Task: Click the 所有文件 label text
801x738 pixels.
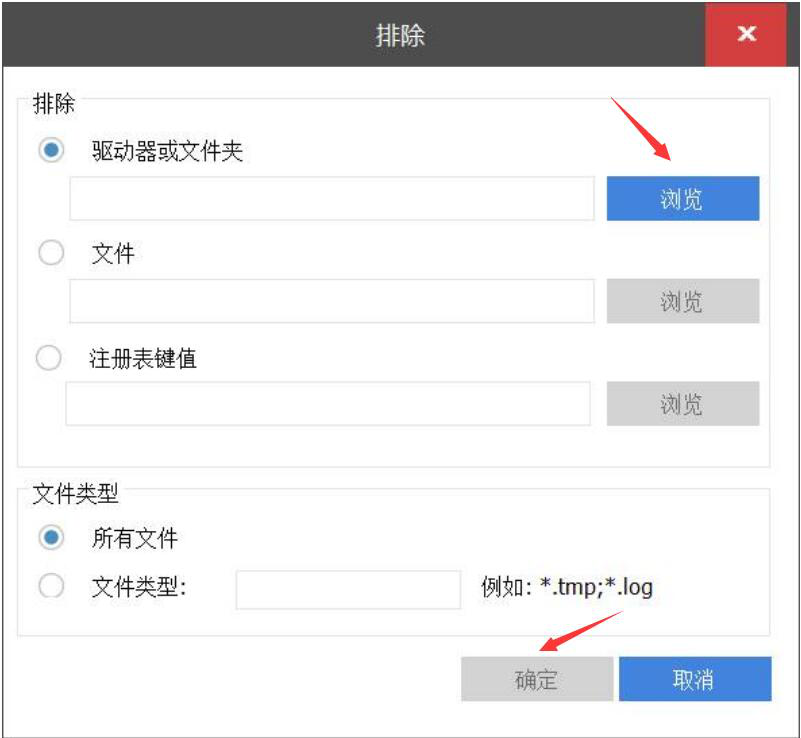Action: (134, 538)
